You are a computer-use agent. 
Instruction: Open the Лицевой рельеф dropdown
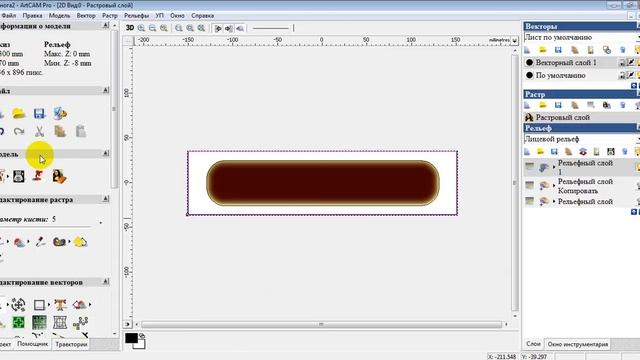click(x=582, y=139)
